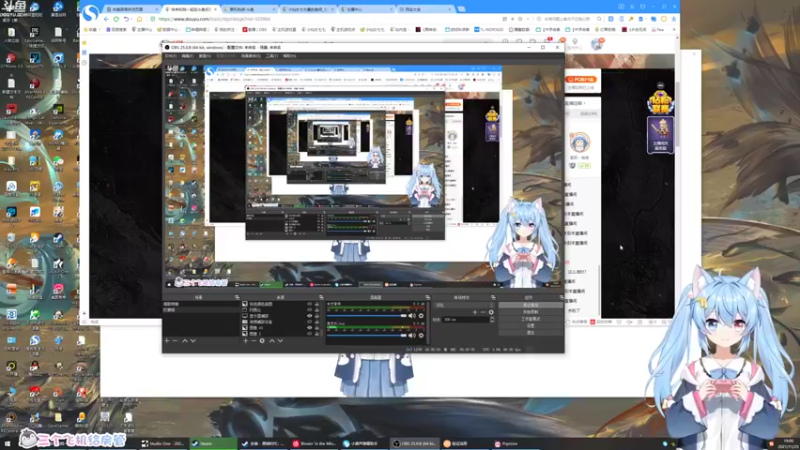Lock the Video Capture Device source
Image resolution: width=800 pixels, height=450 pixels.
click(317, 322)
